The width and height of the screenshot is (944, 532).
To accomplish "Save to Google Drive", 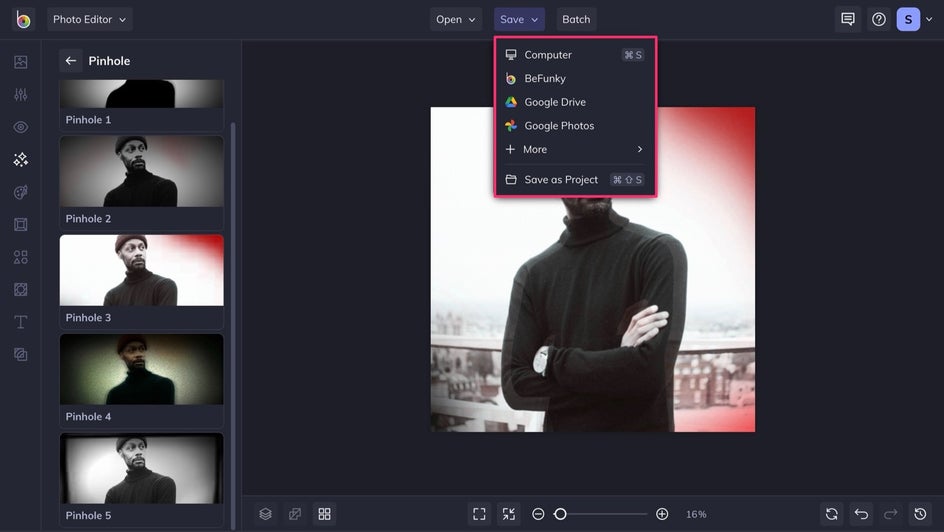I will coord(574,102).
